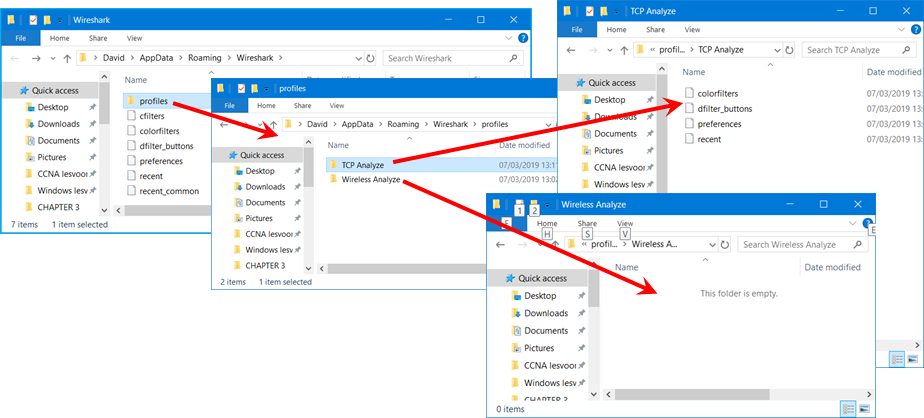Open Documents in Wireless Analyze window sidebar
The height and width of the screenshot is (418, 924).
click(546, 331)
